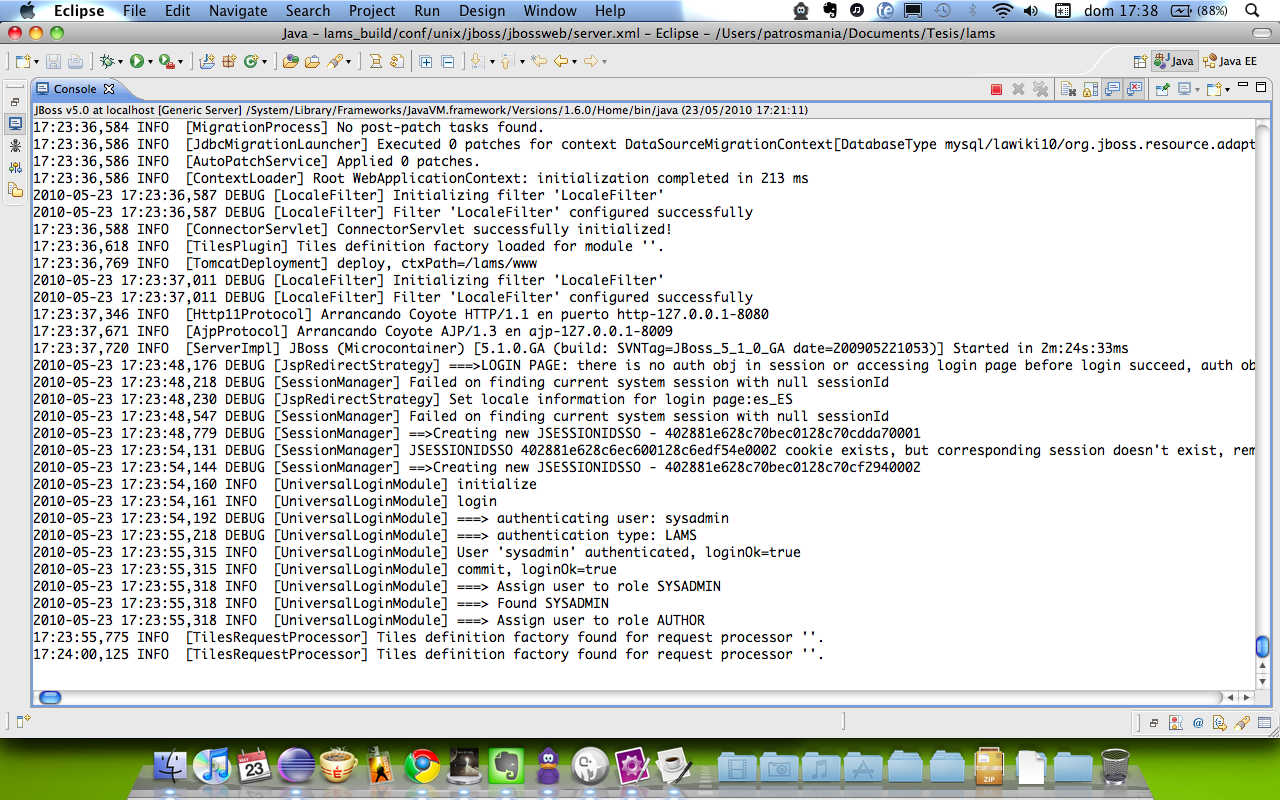Click the Clear Console icon
This screenshot has height=800, width=1280.
(x=1067, y=90)
